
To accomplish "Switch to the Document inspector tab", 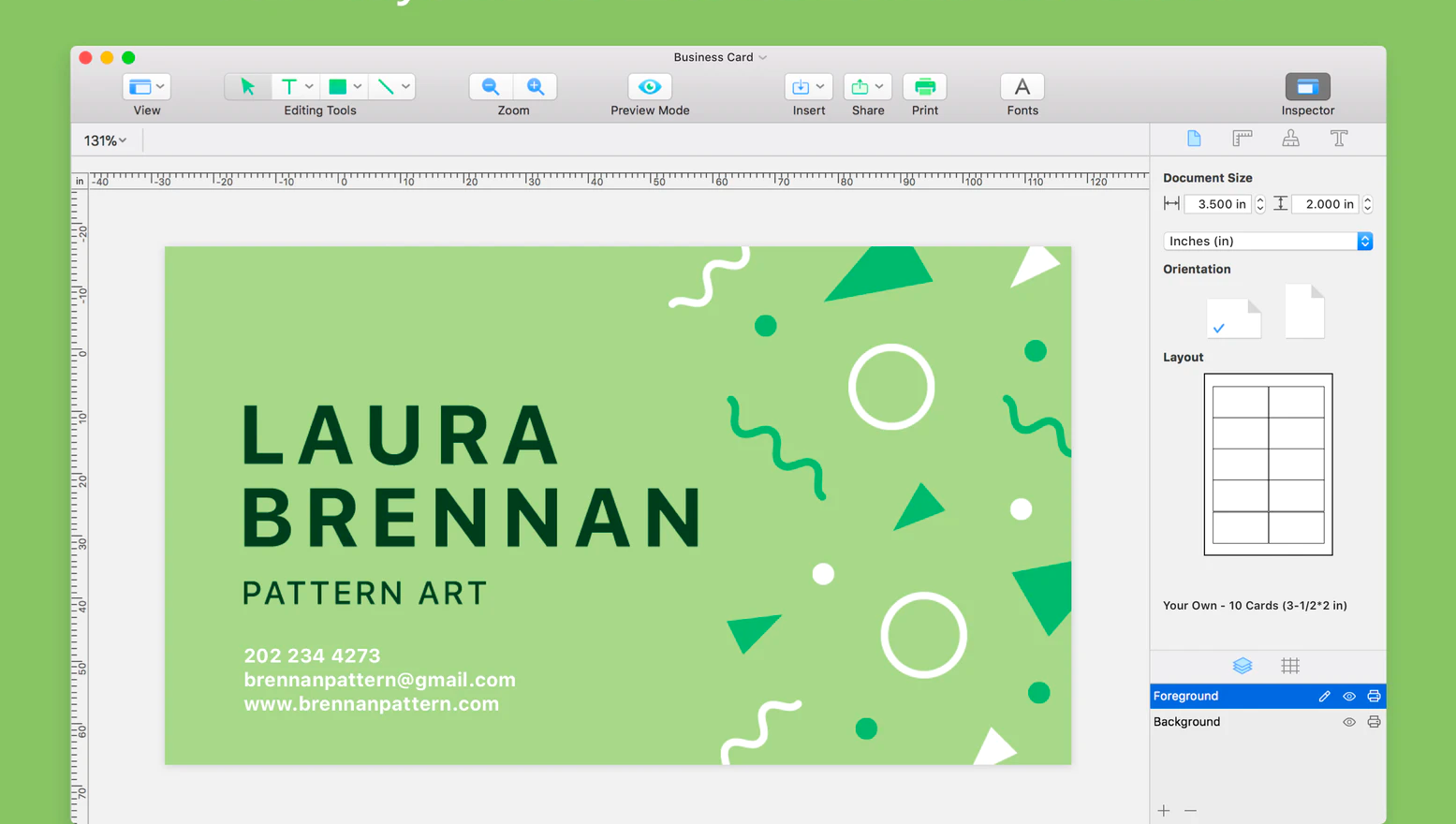I will [x=1194, y=139].
